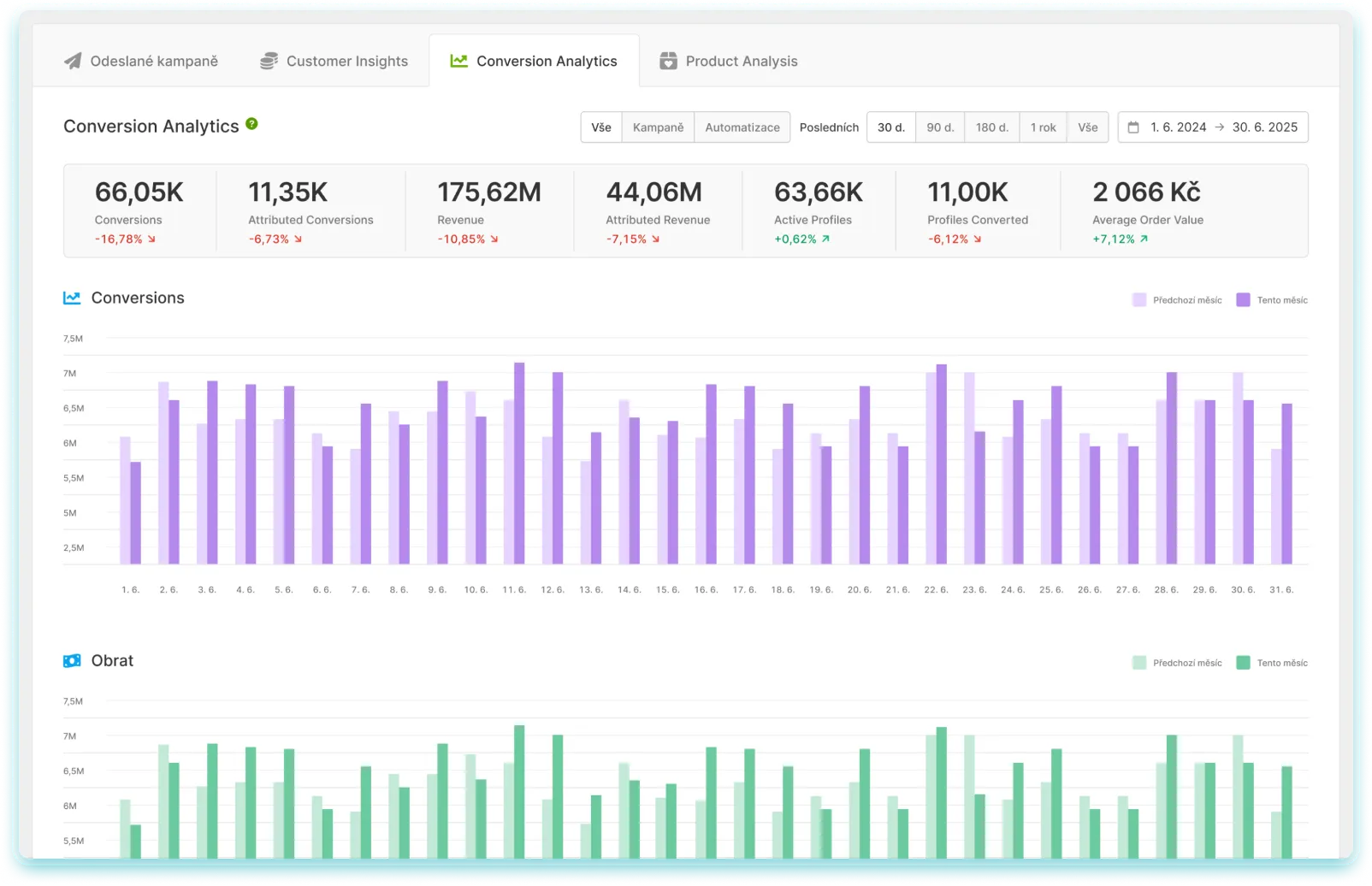Click the paper plane Odeslané kampaně icon

coord(74,62)
